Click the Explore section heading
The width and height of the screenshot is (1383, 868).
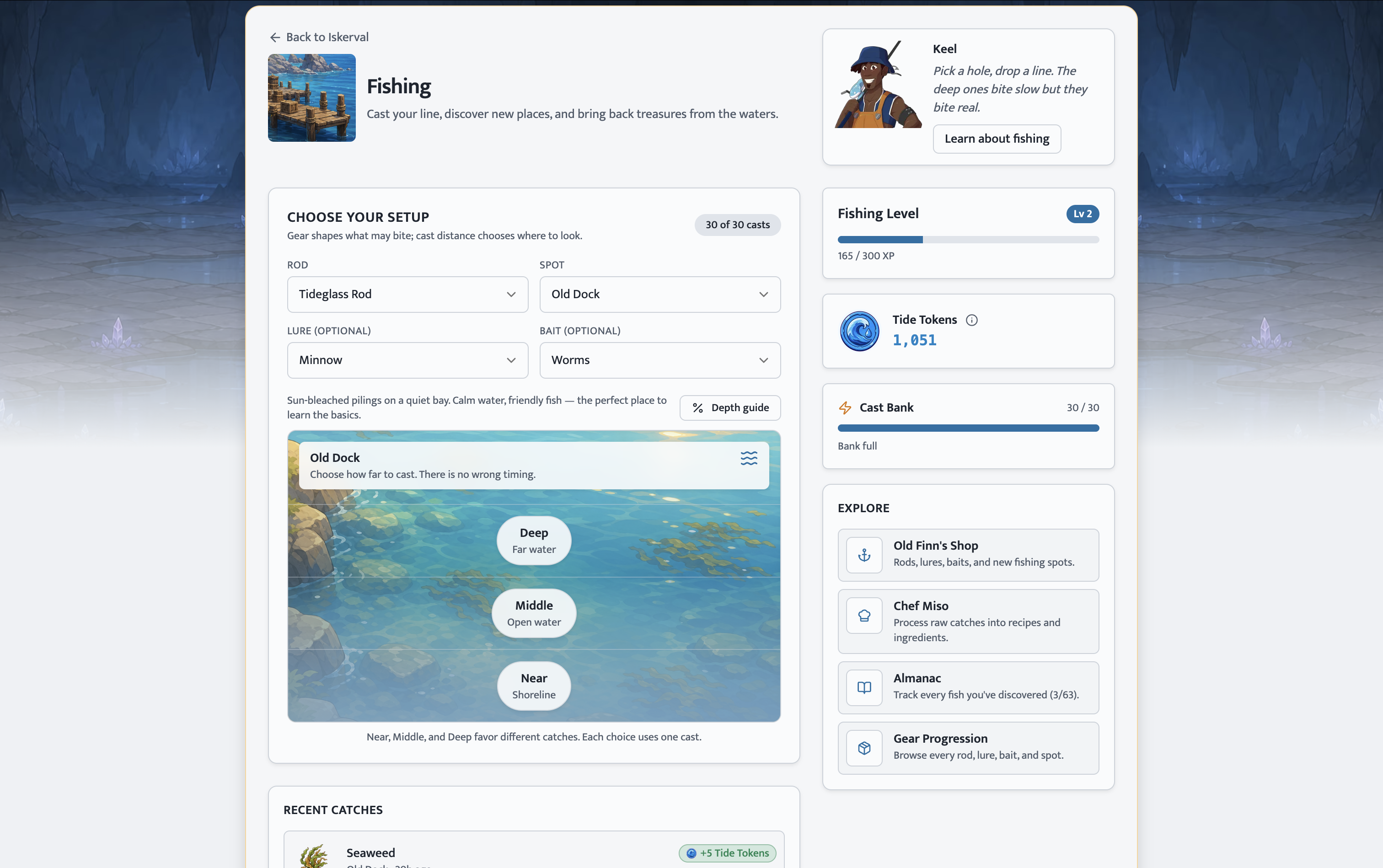click(863, 508)
